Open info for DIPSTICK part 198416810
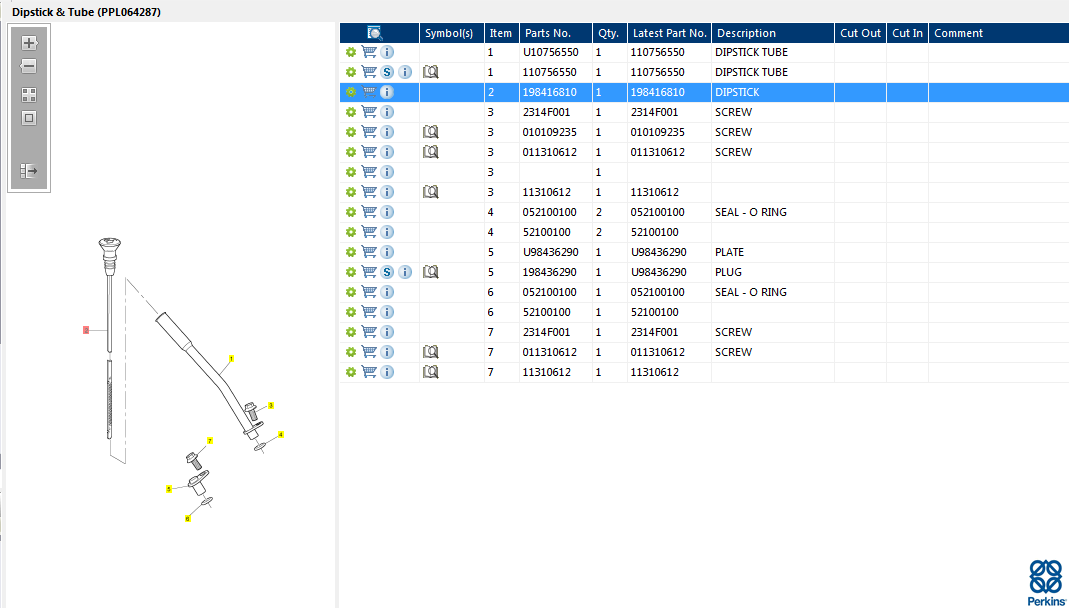1069x608 pixels. coord(387,92)
